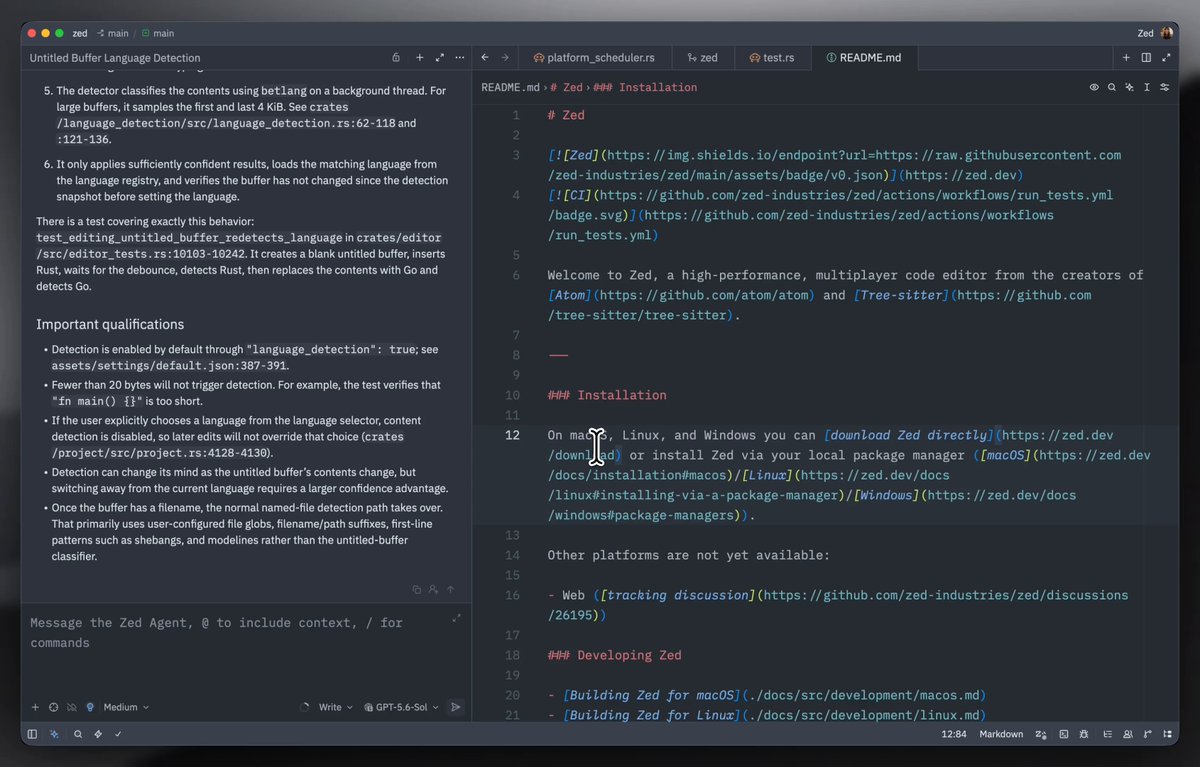Click the bolt icon beside status bar search
Image resolution: width=1200 pixels, height=767 pixels.
97,734
